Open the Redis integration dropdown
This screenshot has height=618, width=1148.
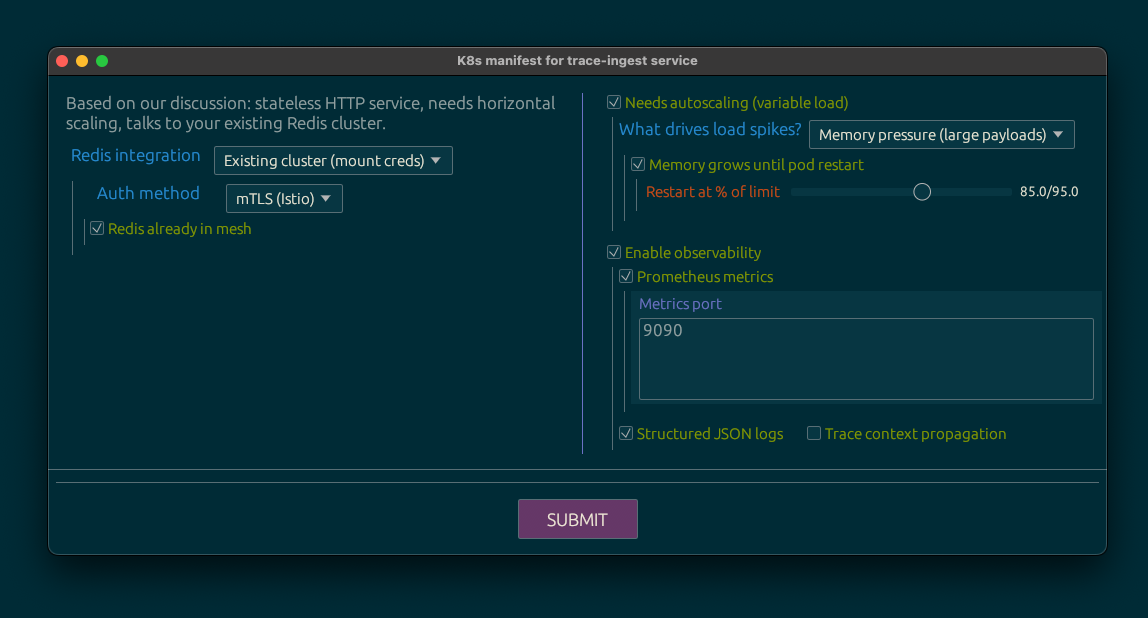[333, 161]
